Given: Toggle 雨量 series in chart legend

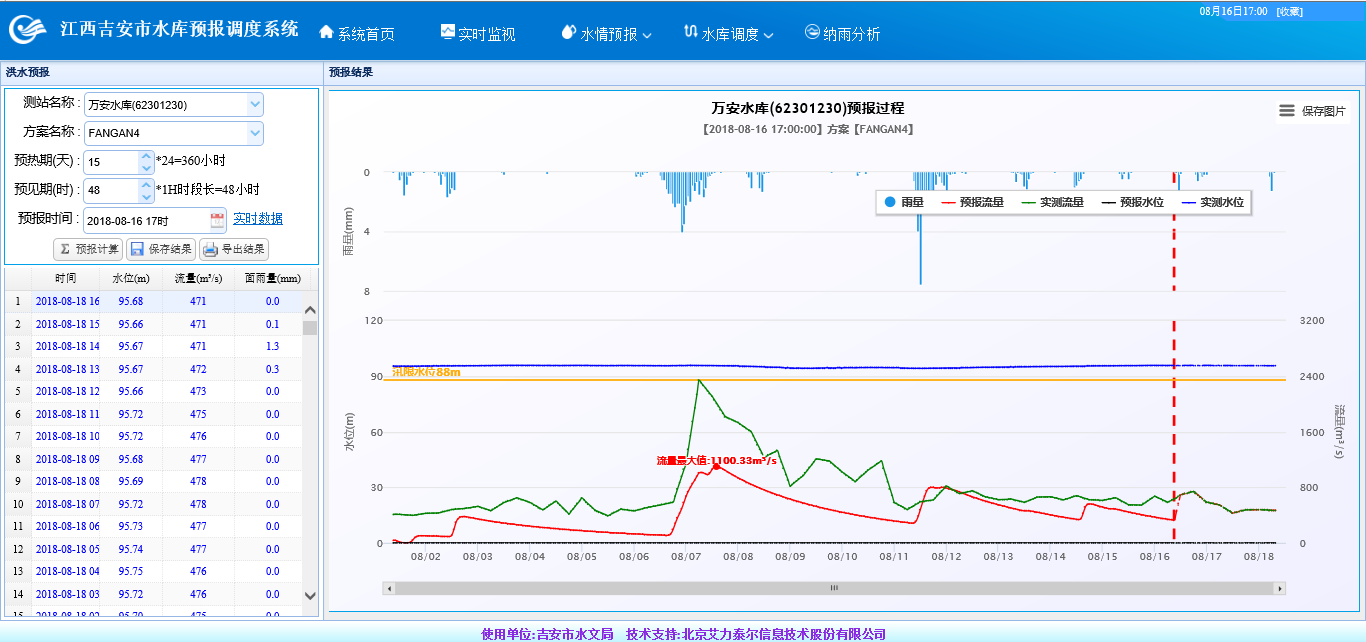Looking at the screenshot, I should [903, 202].
